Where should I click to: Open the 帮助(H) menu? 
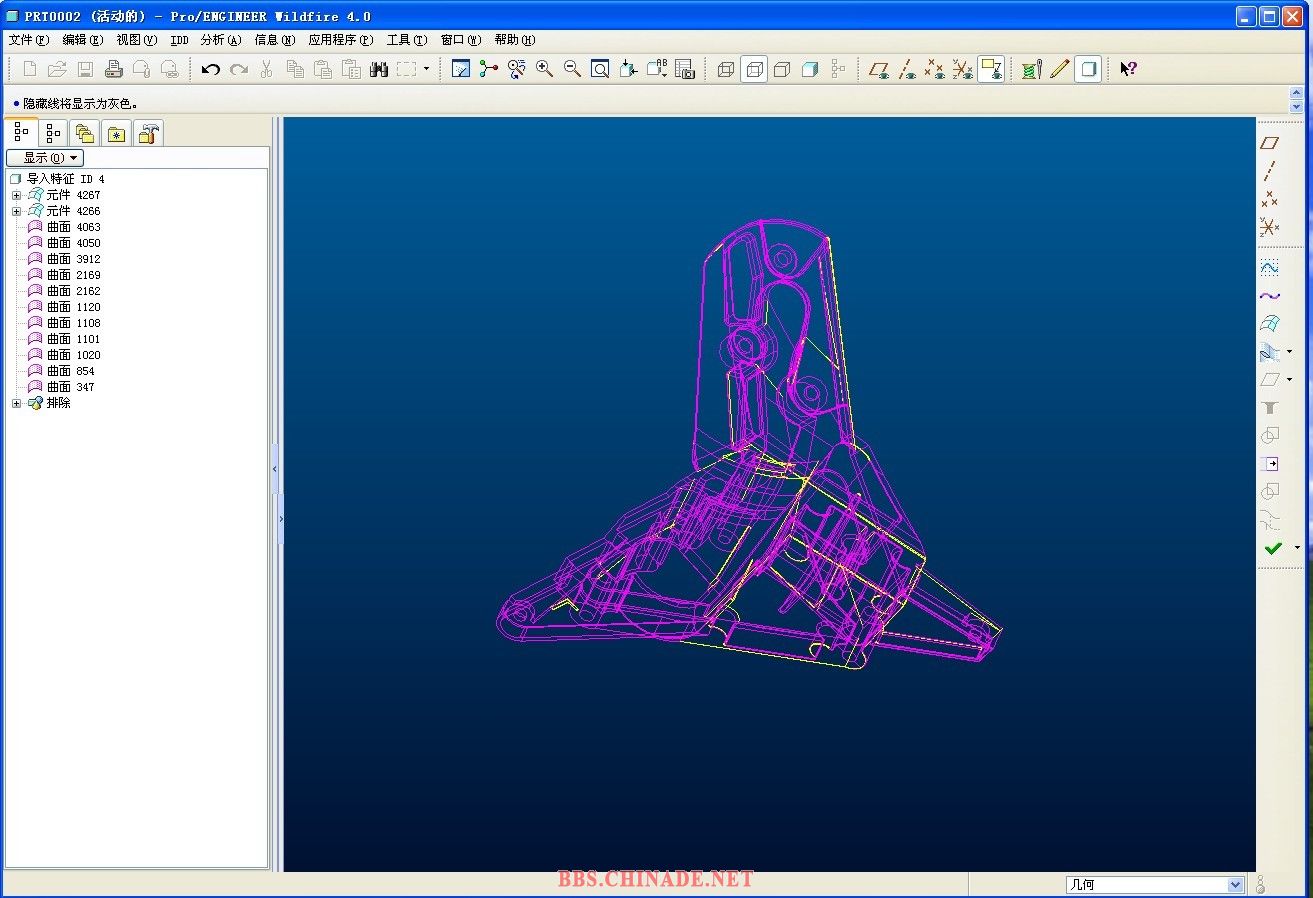(x=514, y=40)
